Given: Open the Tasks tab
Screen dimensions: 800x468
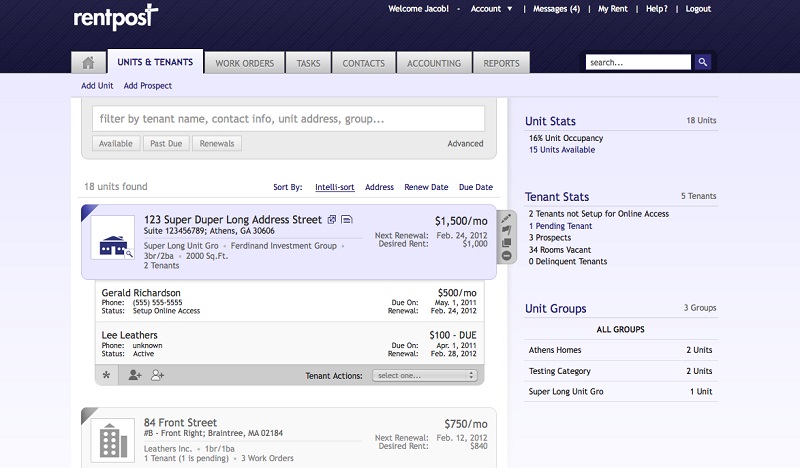Looking at the screenshot, I should pos(308,63).
